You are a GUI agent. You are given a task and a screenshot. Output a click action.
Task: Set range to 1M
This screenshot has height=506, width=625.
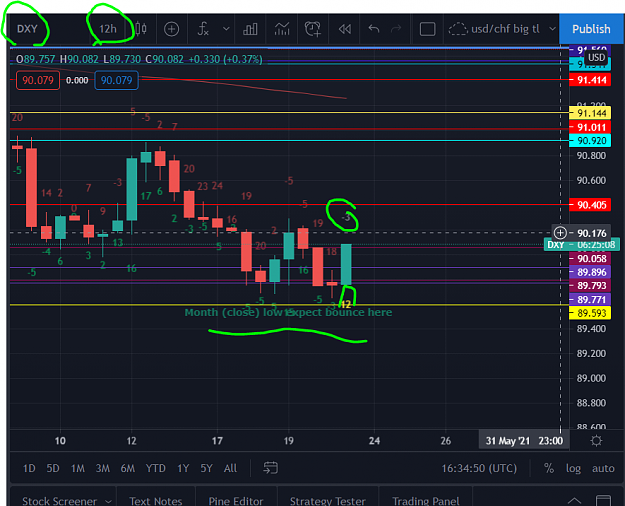click(x=78, y=468)
